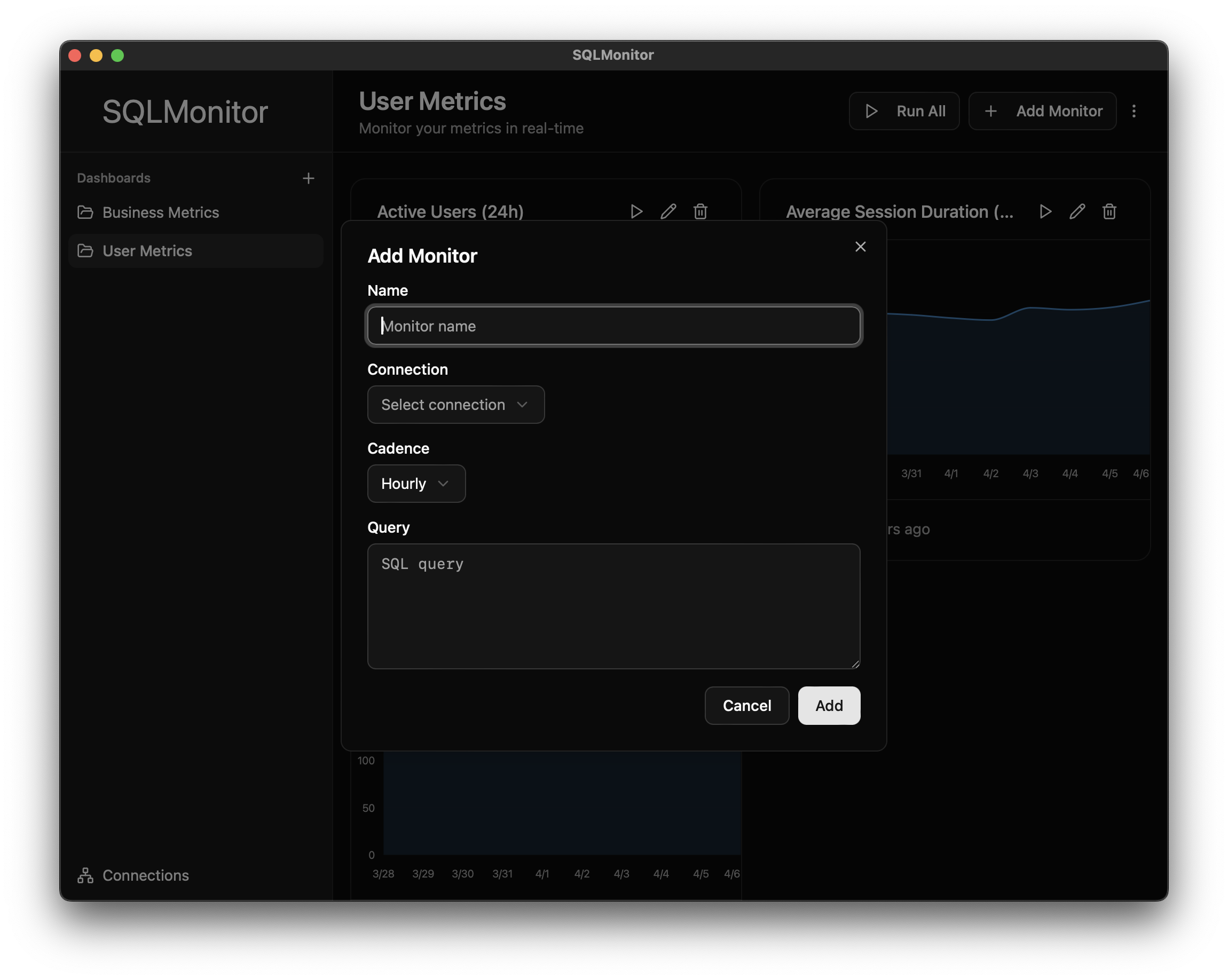Viewport: 1228px width, 980px height.
Task: Click the chevron next to Hourly
Action: (x=443, y=484)
